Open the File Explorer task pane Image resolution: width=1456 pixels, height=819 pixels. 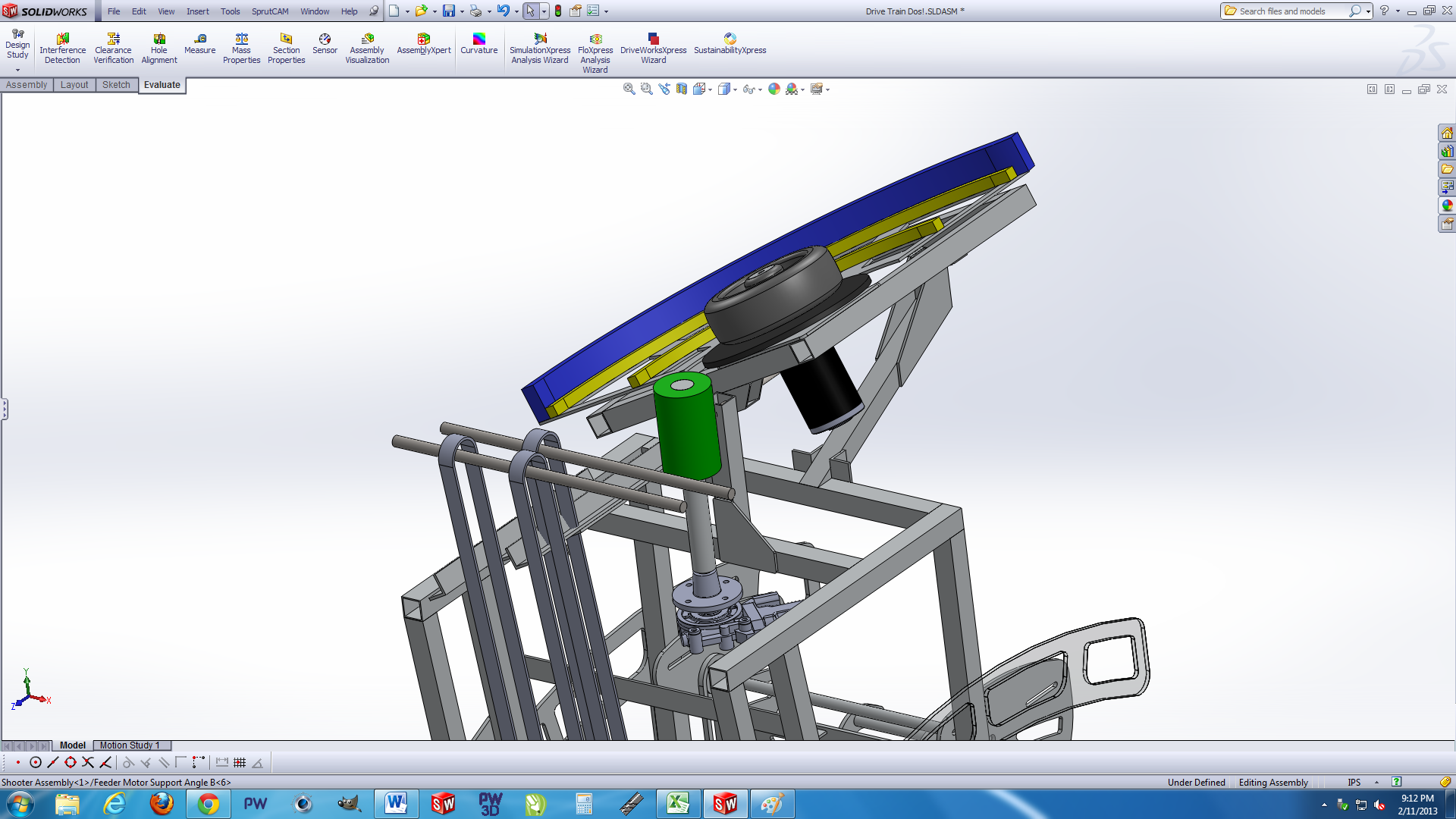coord(1447,170)
